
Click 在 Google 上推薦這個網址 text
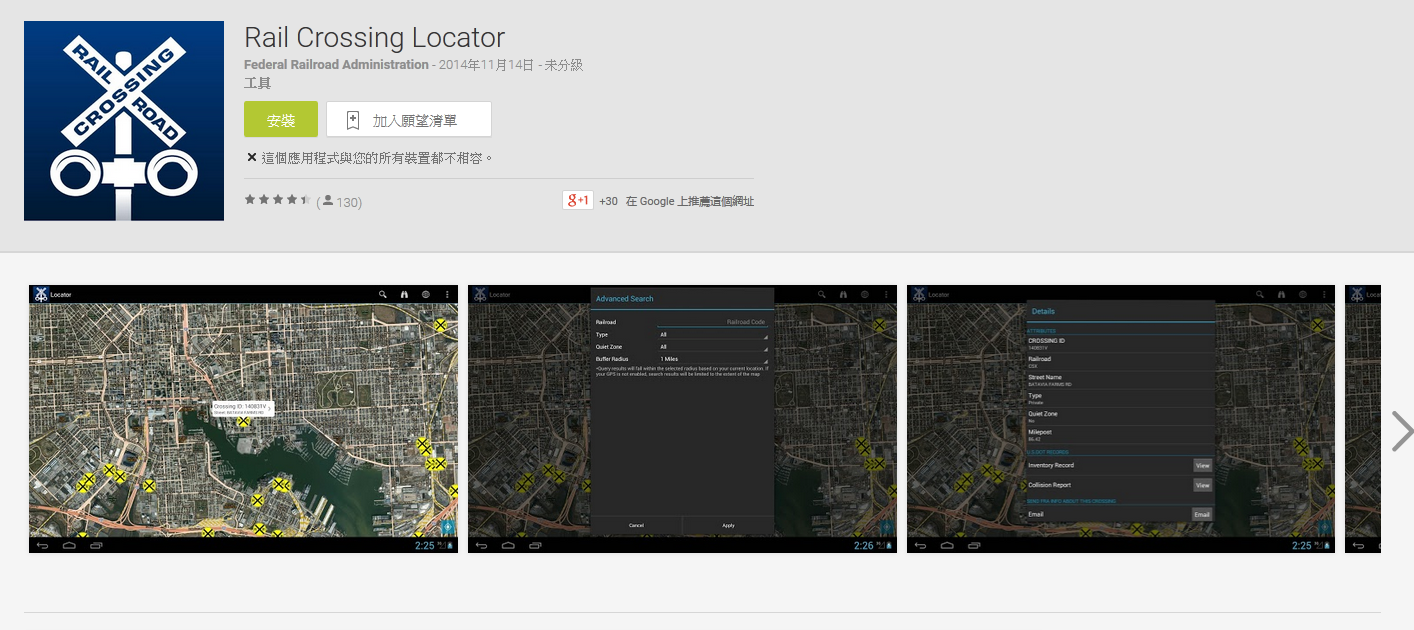[690, 201]
